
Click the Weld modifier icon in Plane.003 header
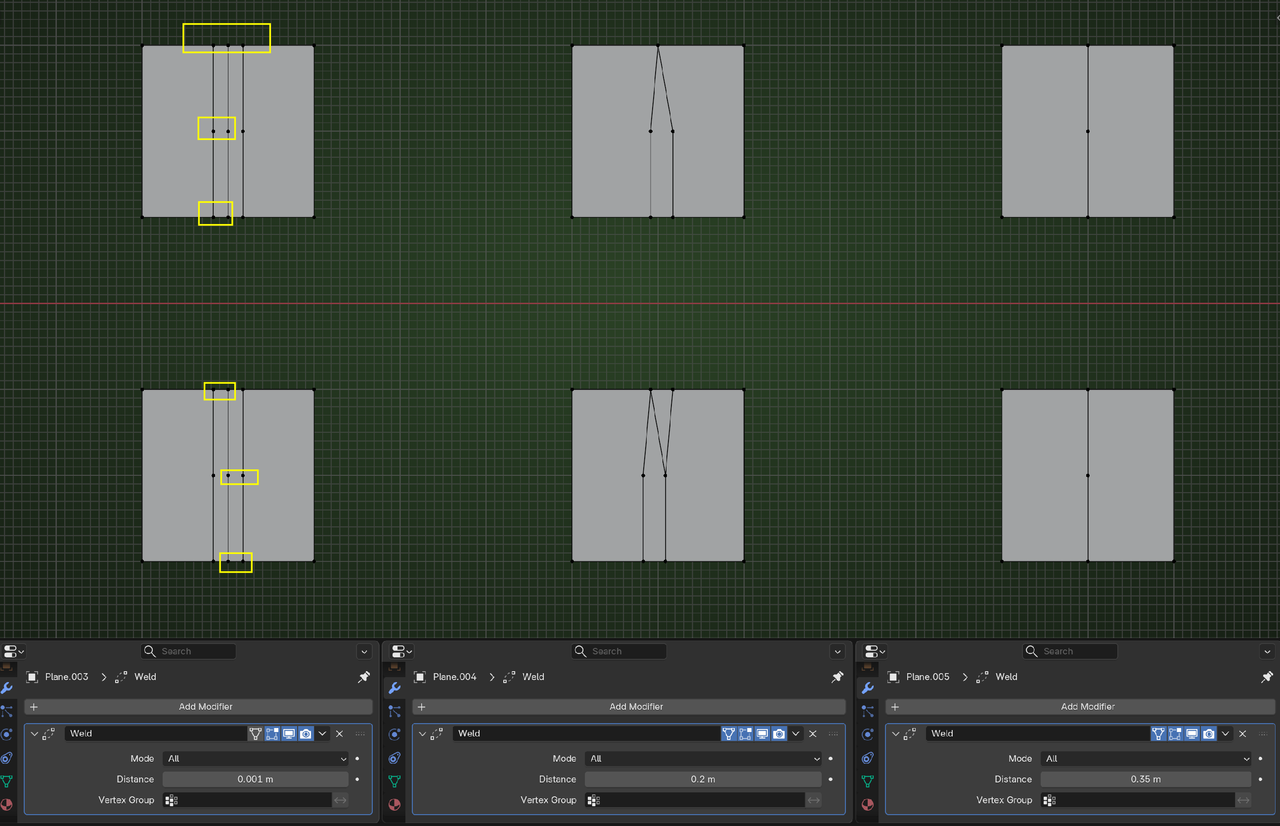pos(48,733)
